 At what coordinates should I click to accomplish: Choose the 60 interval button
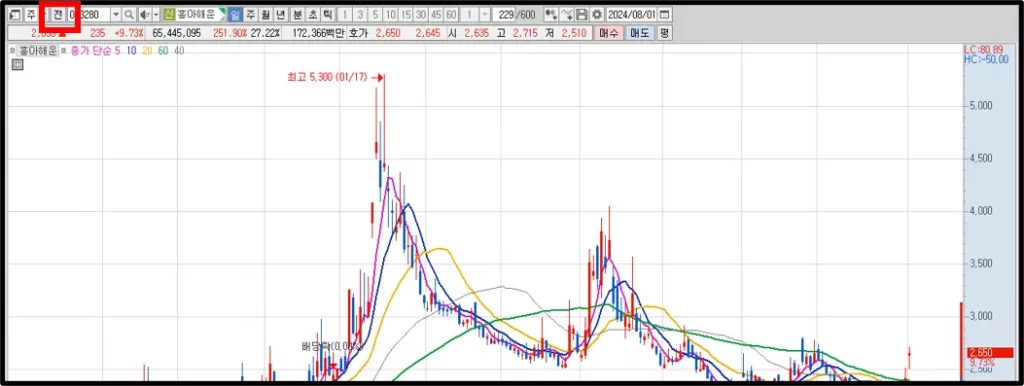451,14
